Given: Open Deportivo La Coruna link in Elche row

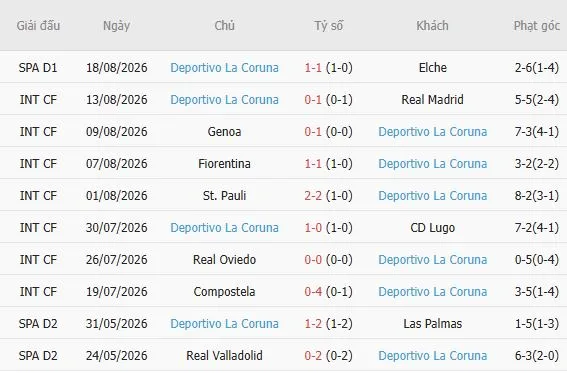Looking at the screenshot, I should point(224,68).
